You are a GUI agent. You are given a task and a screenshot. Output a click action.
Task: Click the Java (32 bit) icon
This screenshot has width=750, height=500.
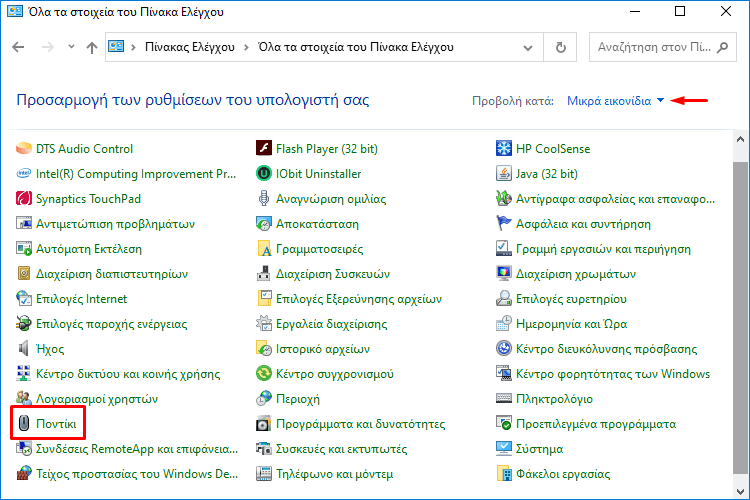[x=504, y=174]
